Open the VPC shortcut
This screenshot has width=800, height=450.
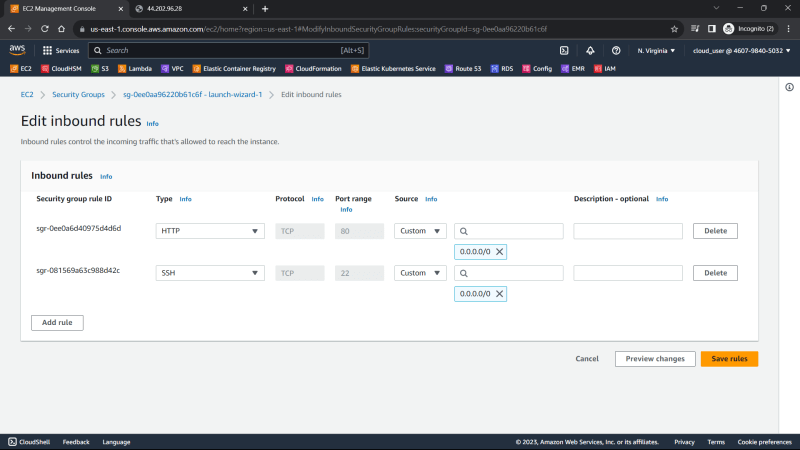click(172, 68)
